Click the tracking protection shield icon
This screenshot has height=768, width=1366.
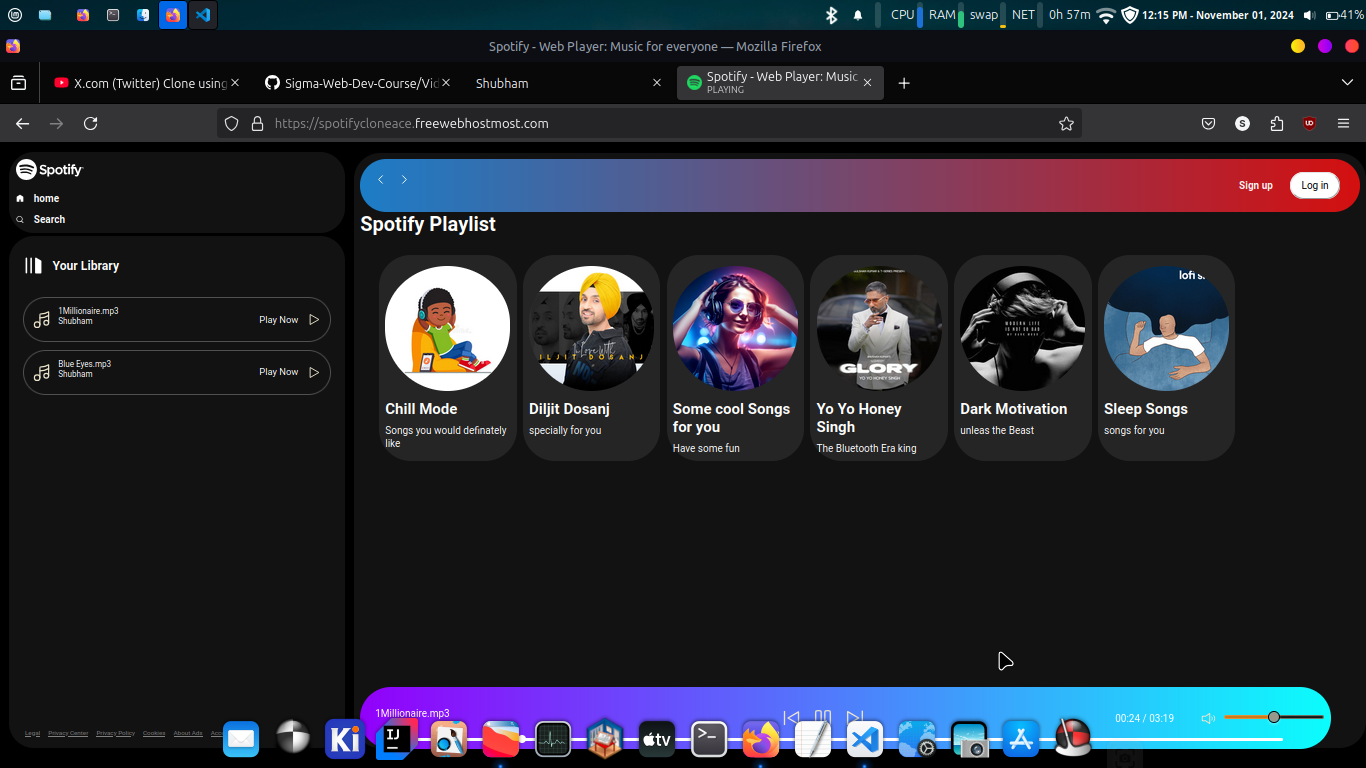pos(231,123)
